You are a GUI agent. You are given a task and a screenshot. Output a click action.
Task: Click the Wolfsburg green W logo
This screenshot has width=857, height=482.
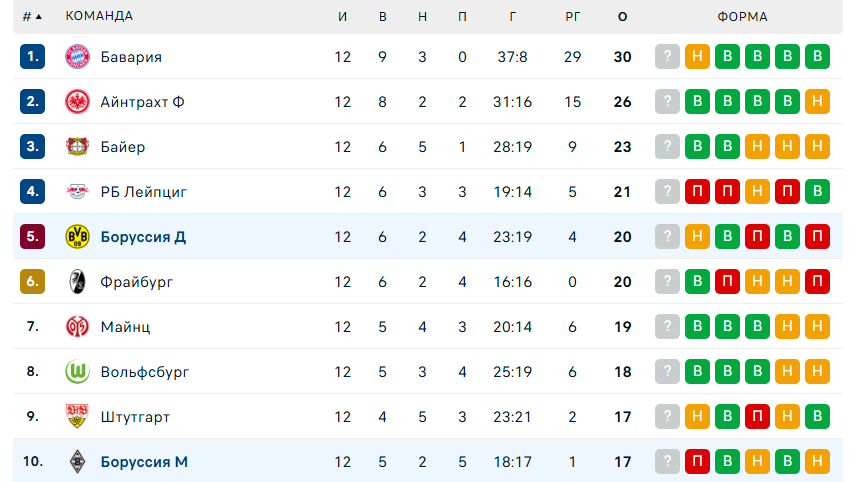point(77,372)
